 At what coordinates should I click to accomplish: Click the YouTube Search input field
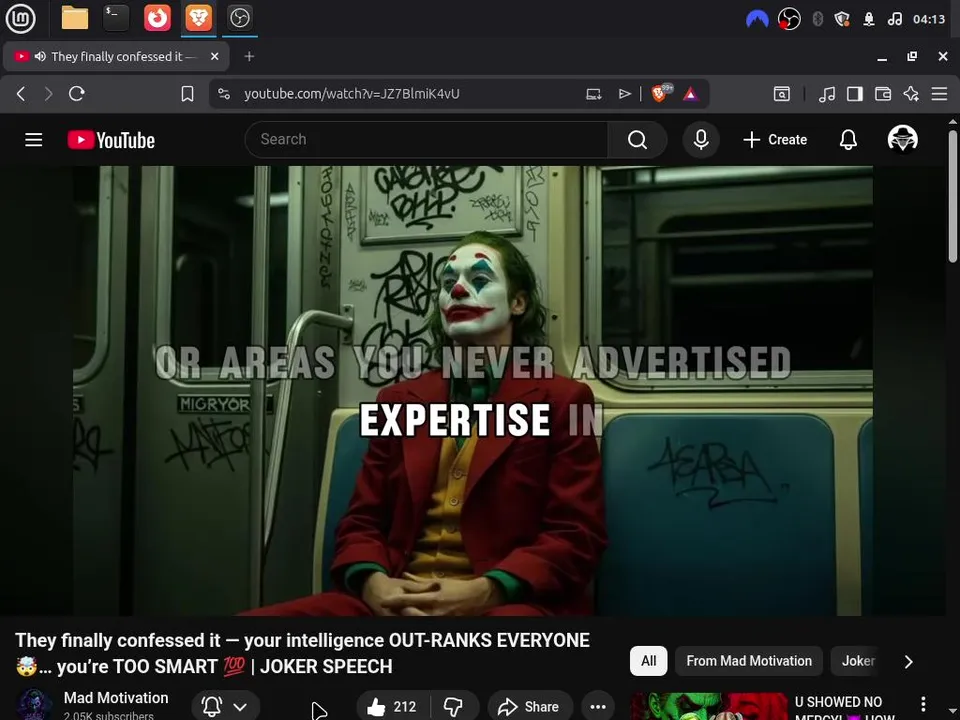[426, 140]
